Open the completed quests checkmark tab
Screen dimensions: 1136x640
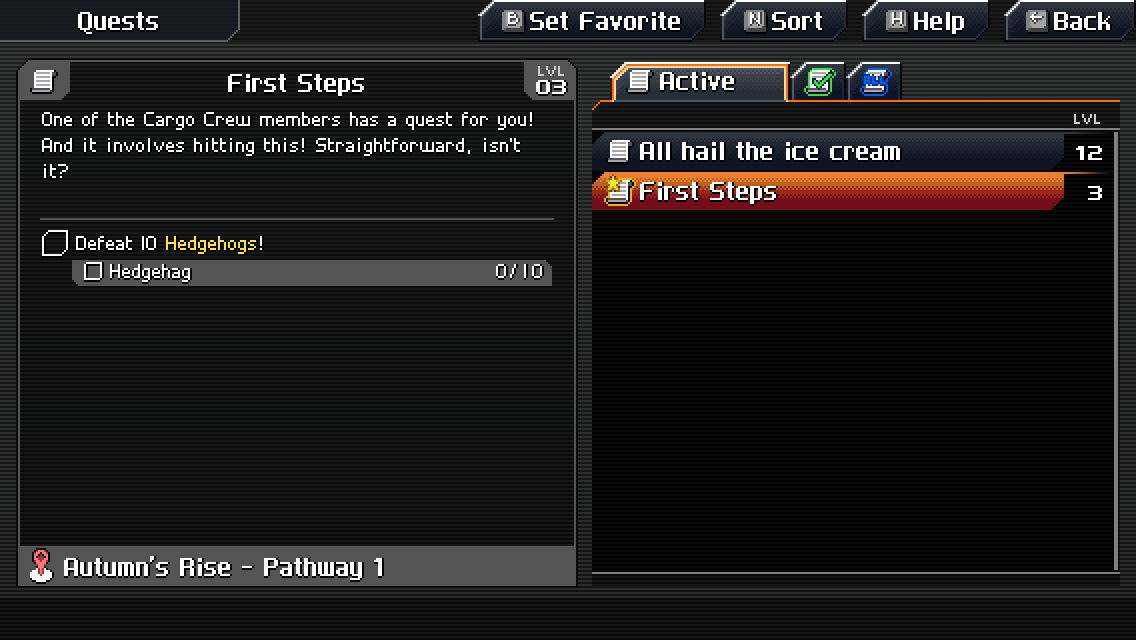(819, 82)
